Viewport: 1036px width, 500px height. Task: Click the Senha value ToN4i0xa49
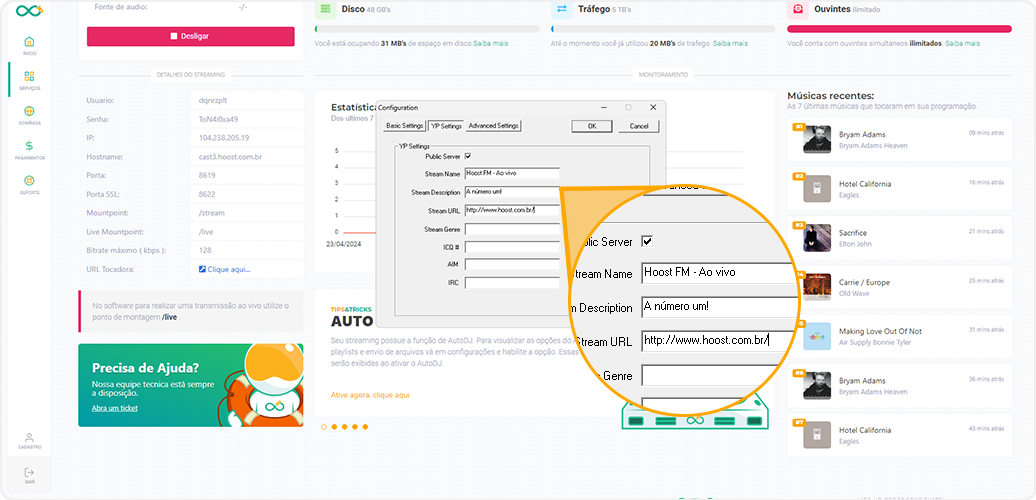click(x=219, y=120)
